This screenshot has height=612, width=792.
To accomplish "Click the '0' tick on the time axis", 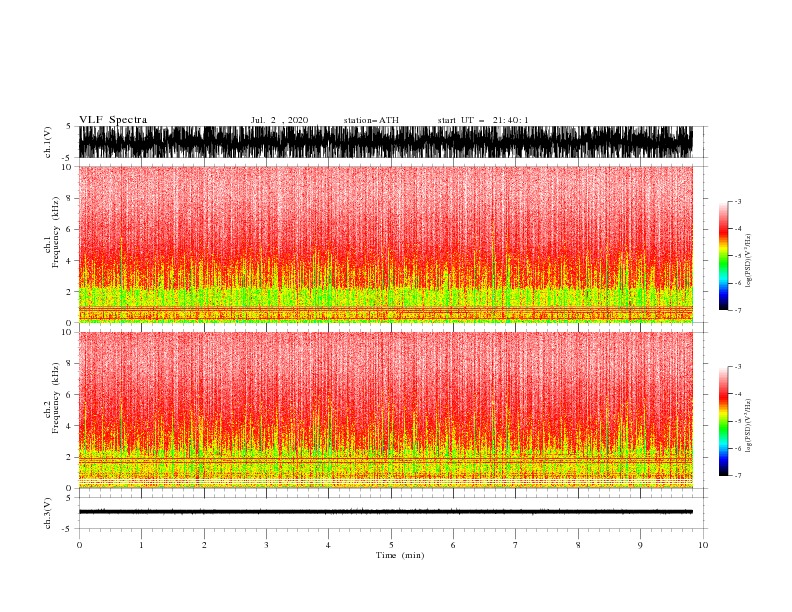I will click(x=79, y=545).
